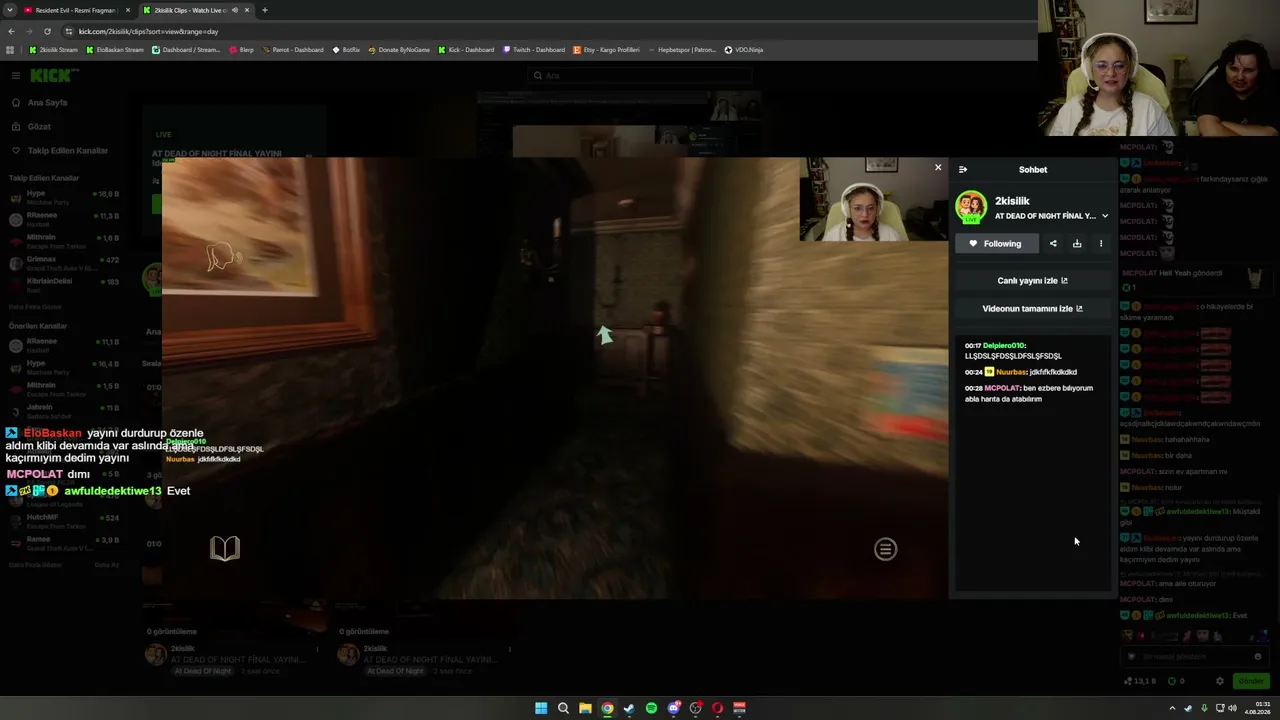Click the round menu icon in the game video
The height and width of the screenshot is (720, 1280).
885,549
